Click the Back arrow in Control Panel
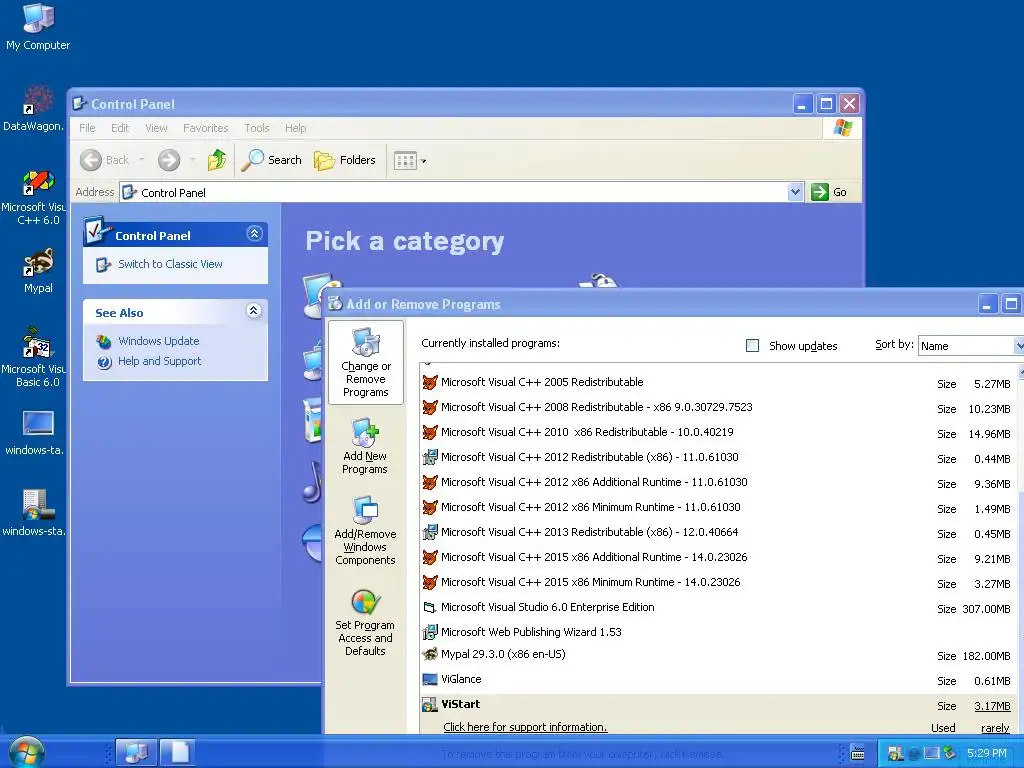1024x768 pixels. tap(91, 160)
